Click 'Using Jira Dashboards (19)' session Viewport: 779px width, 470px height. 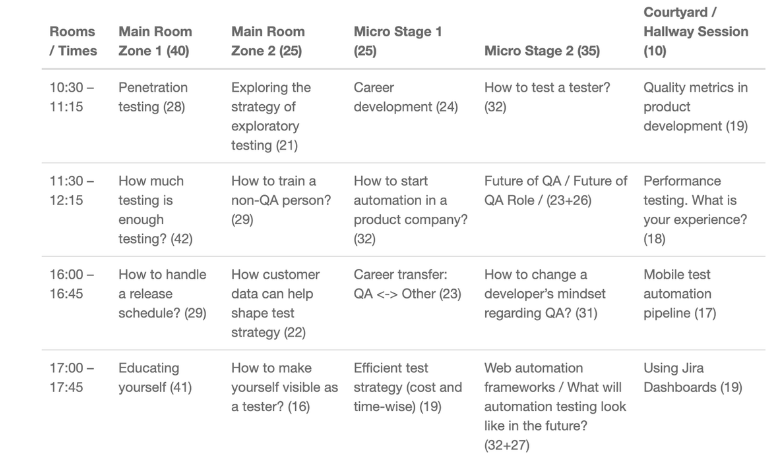pos(693,378)
